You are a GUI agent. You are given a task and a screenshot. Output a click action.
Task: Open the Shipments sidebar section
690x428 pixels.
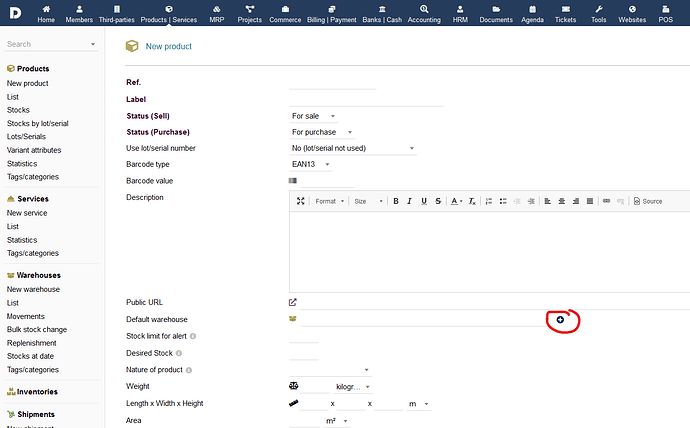(x=31, y=414)
